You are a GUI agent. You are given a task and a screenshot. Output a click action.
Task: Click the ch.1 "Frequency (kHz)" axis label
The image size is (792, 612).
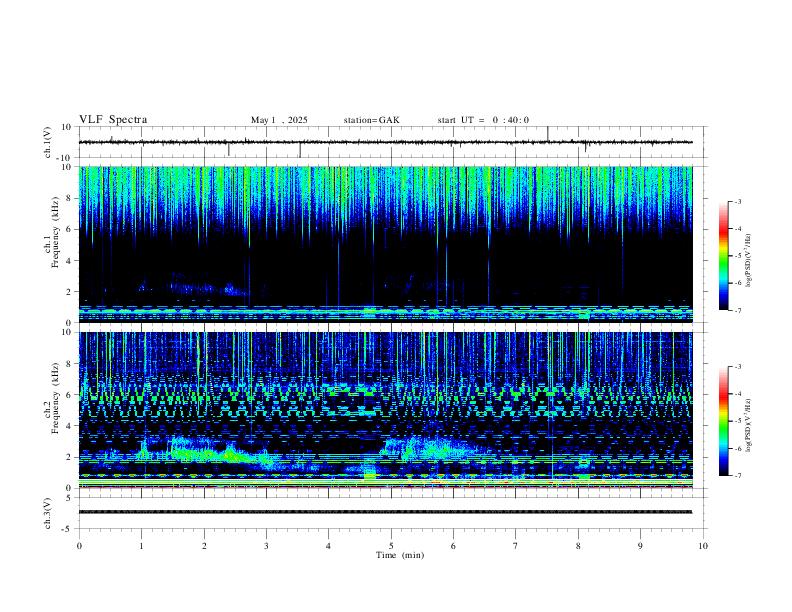[55, 233]
